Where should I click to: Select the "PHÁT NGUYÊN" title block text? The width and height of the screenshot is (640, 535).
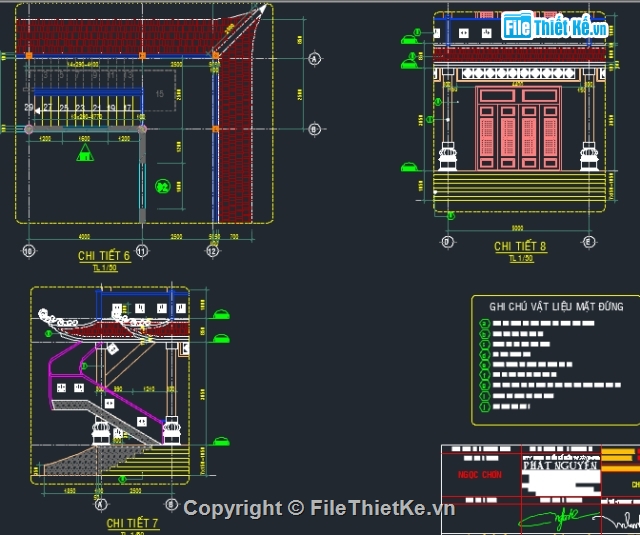coord(560,466)
